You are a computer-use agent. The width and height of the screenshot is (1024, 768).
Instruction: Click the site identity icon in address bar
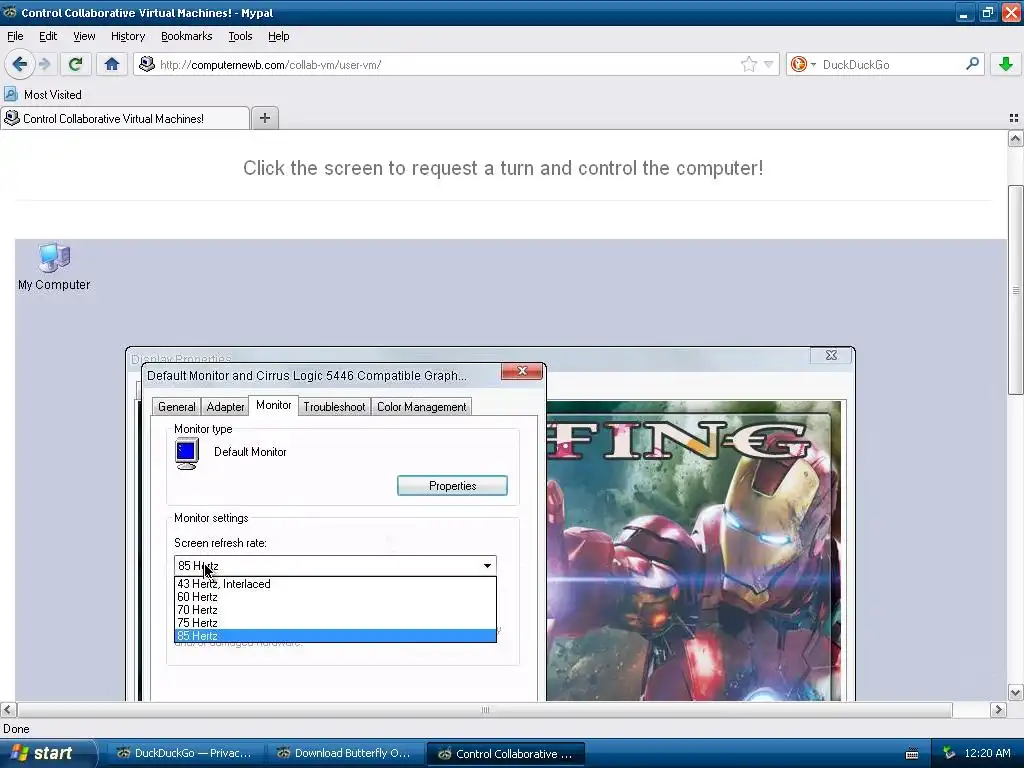tap(147, 64)
